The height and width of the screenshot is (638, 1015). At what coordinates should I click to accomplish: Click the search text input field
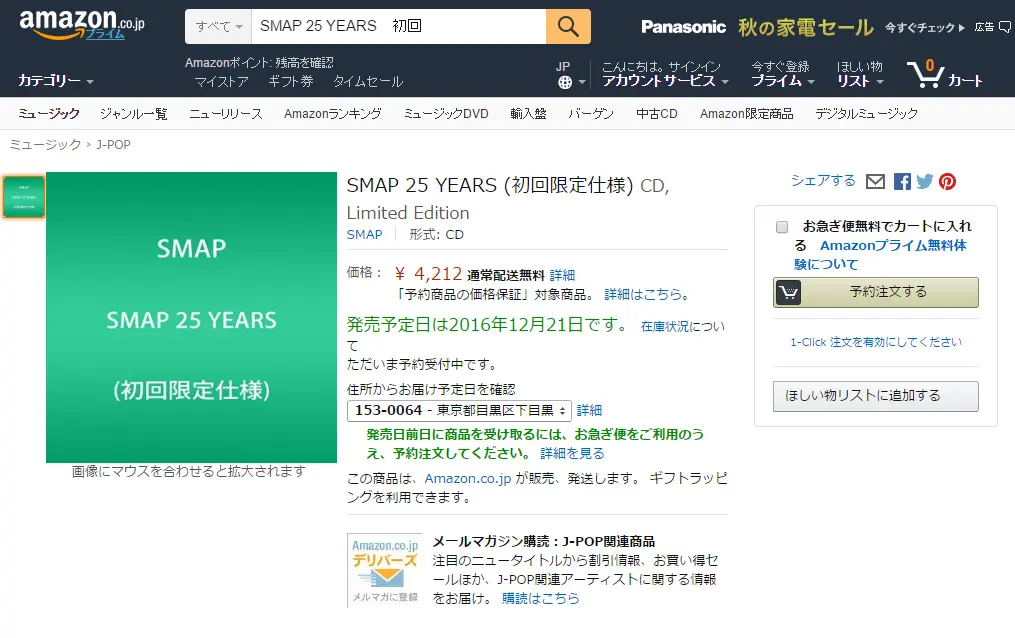[399, 27]
